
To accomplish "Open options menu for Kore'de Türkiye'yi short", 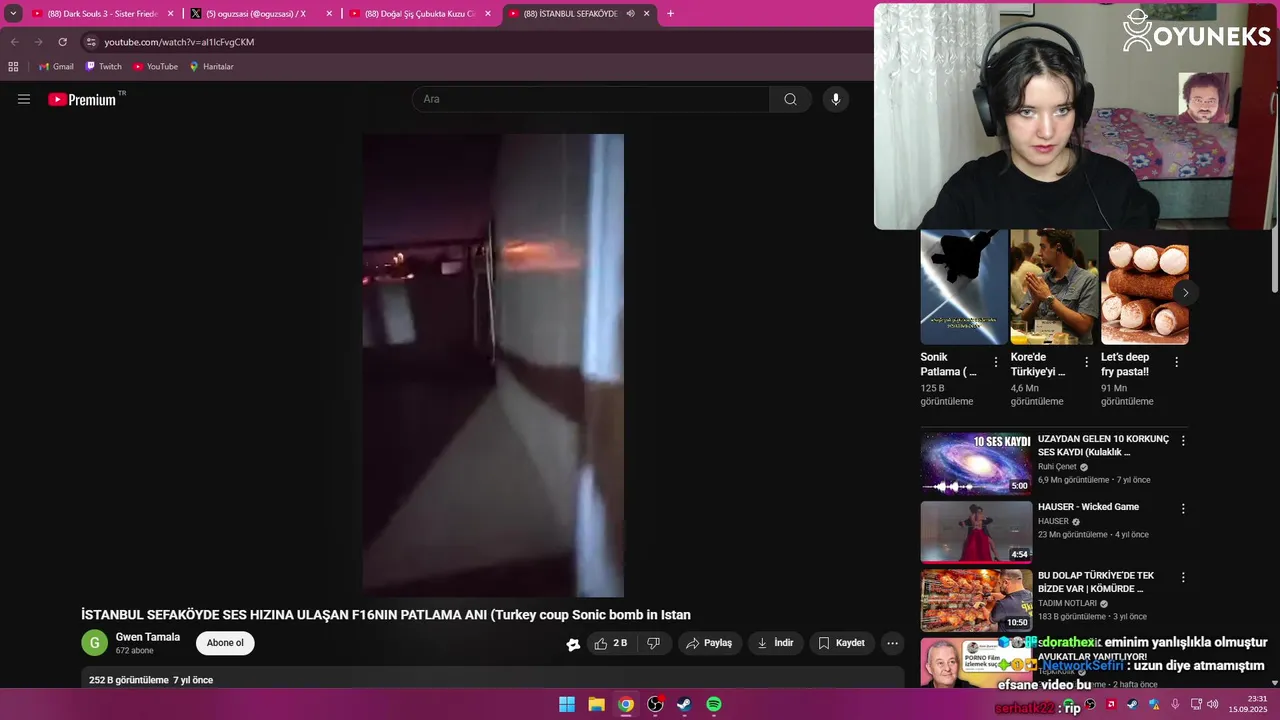I will coord(1086,362).
